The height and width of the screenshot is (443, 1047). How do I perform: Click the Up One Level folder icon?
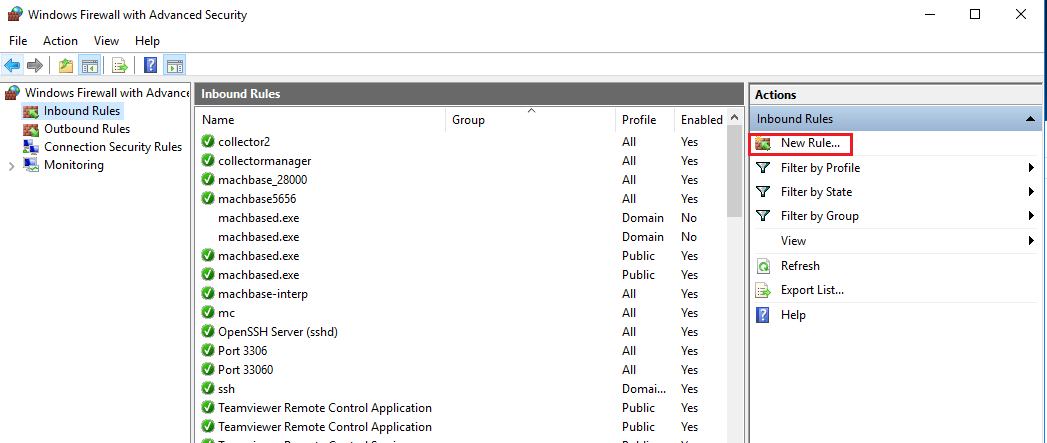[x=66, y=66]
